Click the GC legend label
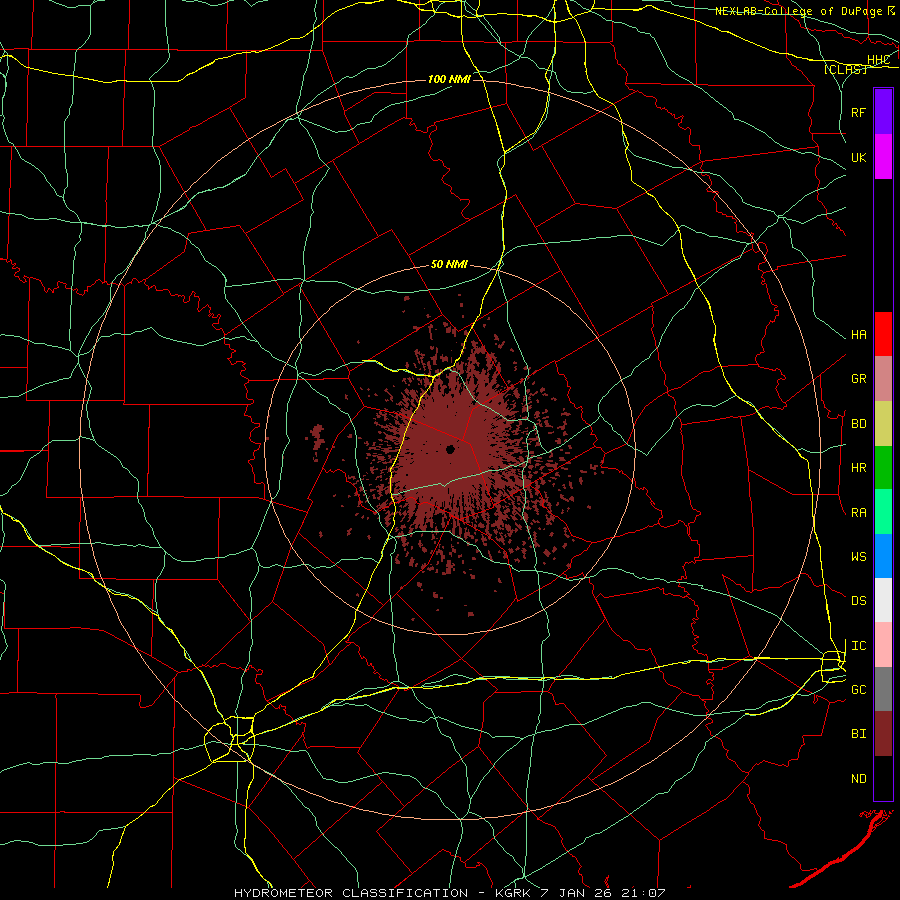Image resolution: width=900 pixels, height=900 pixels. (858, 690)
